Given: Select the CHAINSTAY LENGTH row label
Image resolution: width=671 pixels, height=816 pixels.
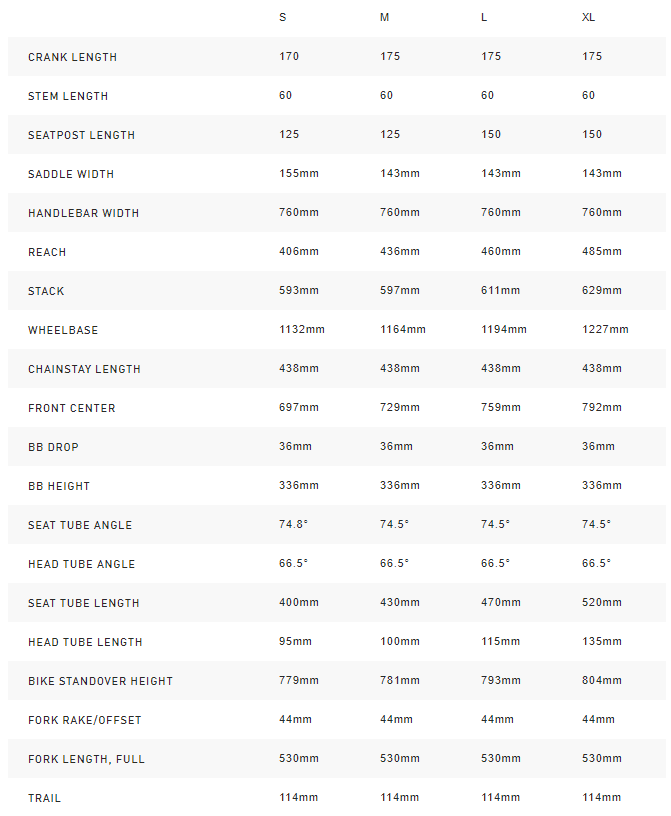Looking at the screenshot, I should (x=84, y=369).
